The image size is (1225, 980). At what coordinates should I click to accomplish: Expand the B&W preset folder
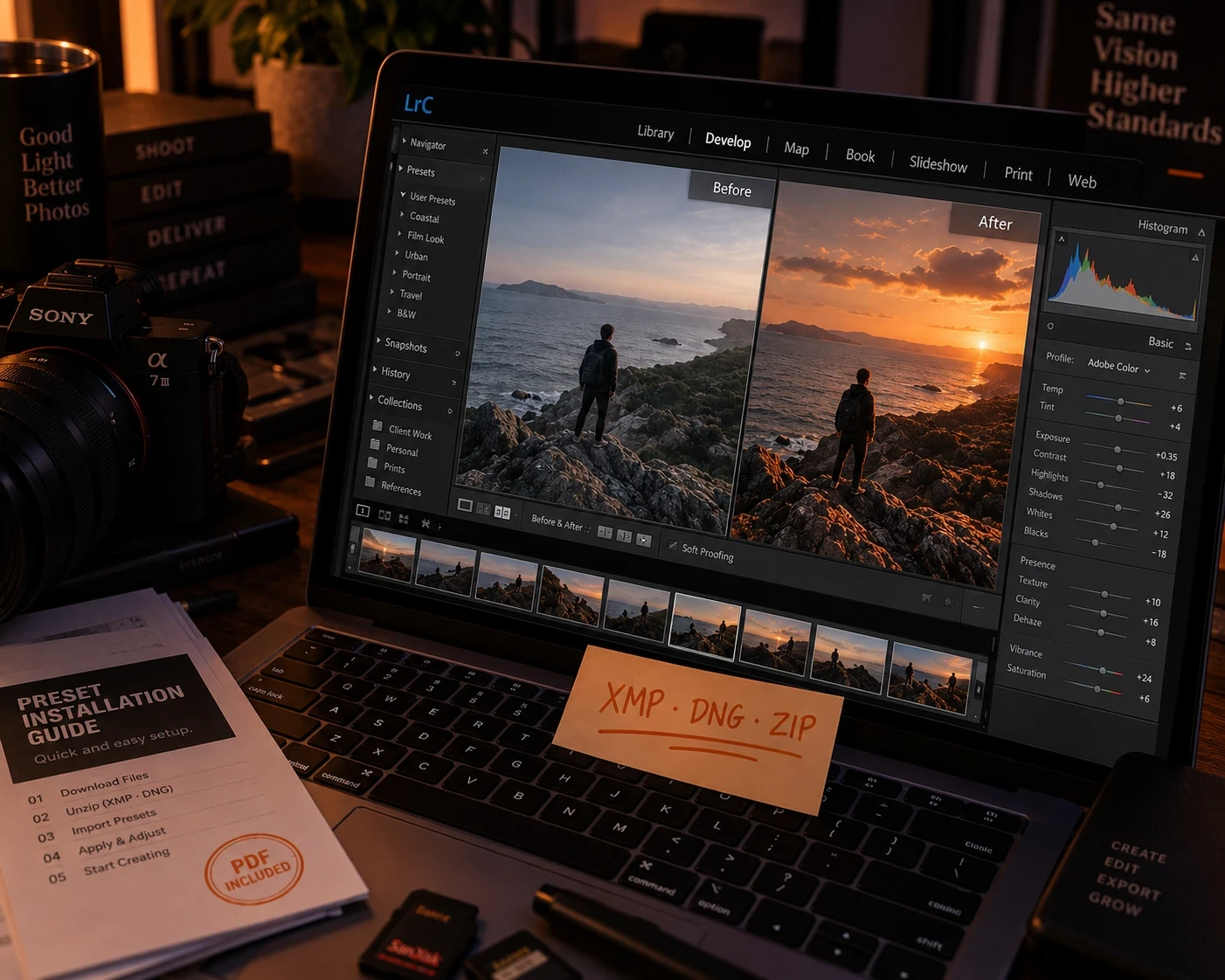click(389, 310)
